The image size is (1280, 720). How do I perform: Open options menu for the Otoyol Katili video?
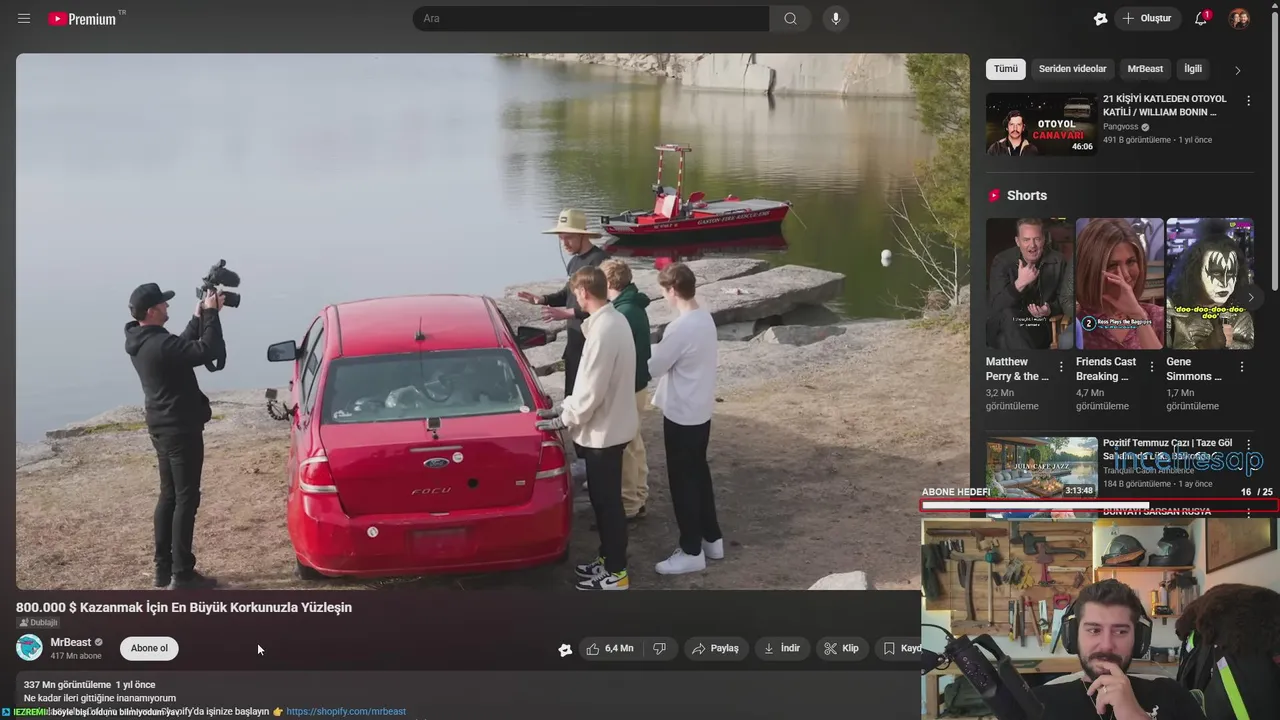click(x=1248, y=101)
